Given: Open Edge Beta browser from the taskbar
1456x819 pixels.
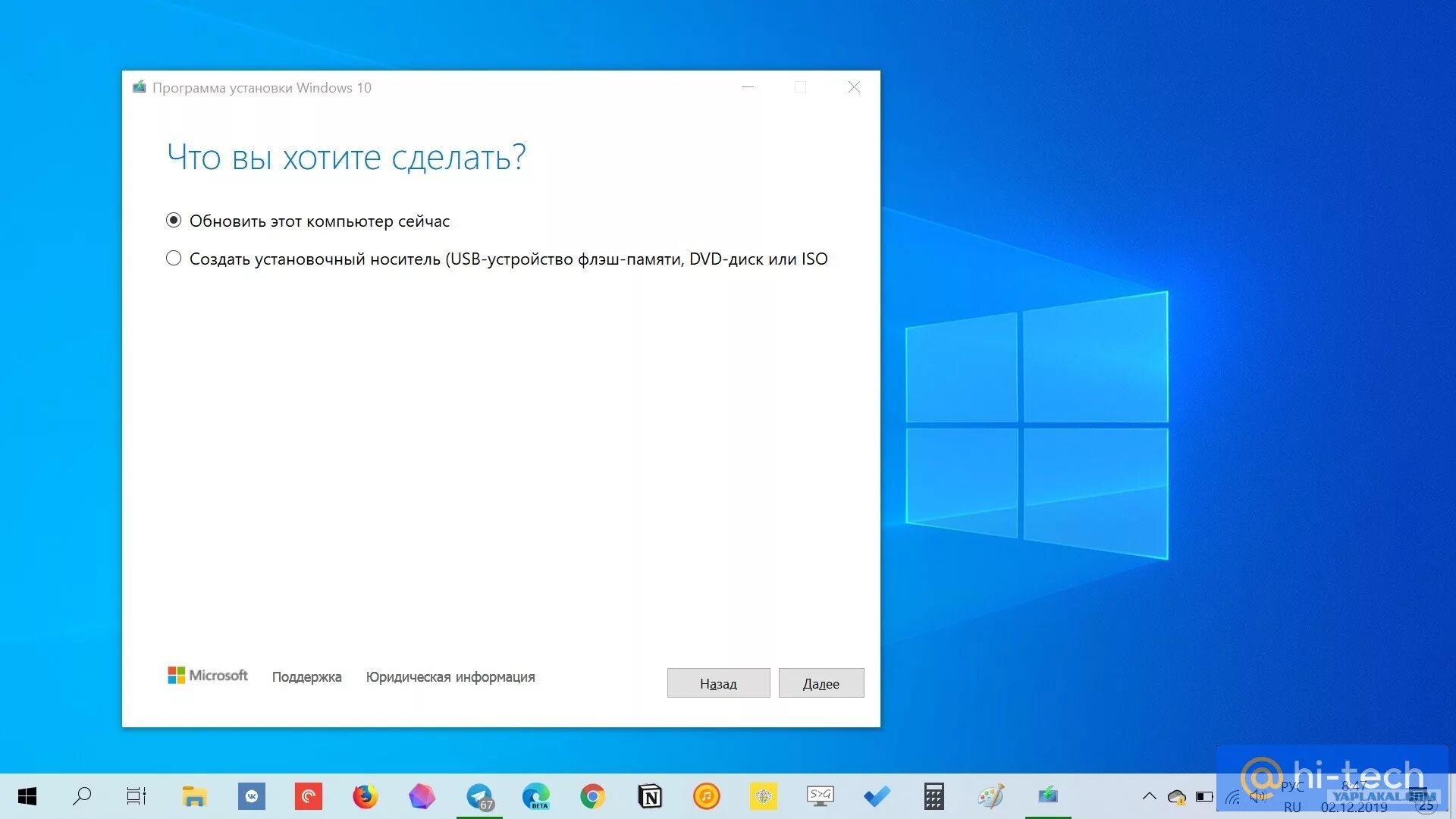Looking at the screenshot, I should (x=536, y=796).
